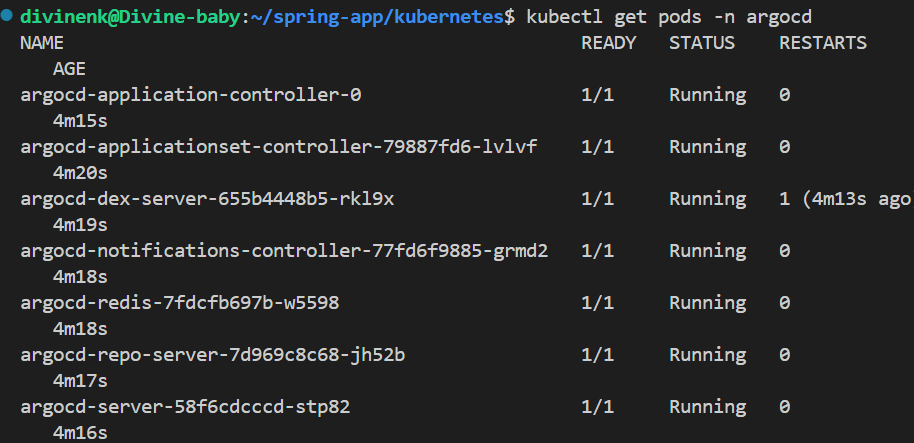Click the AGE column header
The width and height of the screenshot is (914, 443).
(69, 69)
